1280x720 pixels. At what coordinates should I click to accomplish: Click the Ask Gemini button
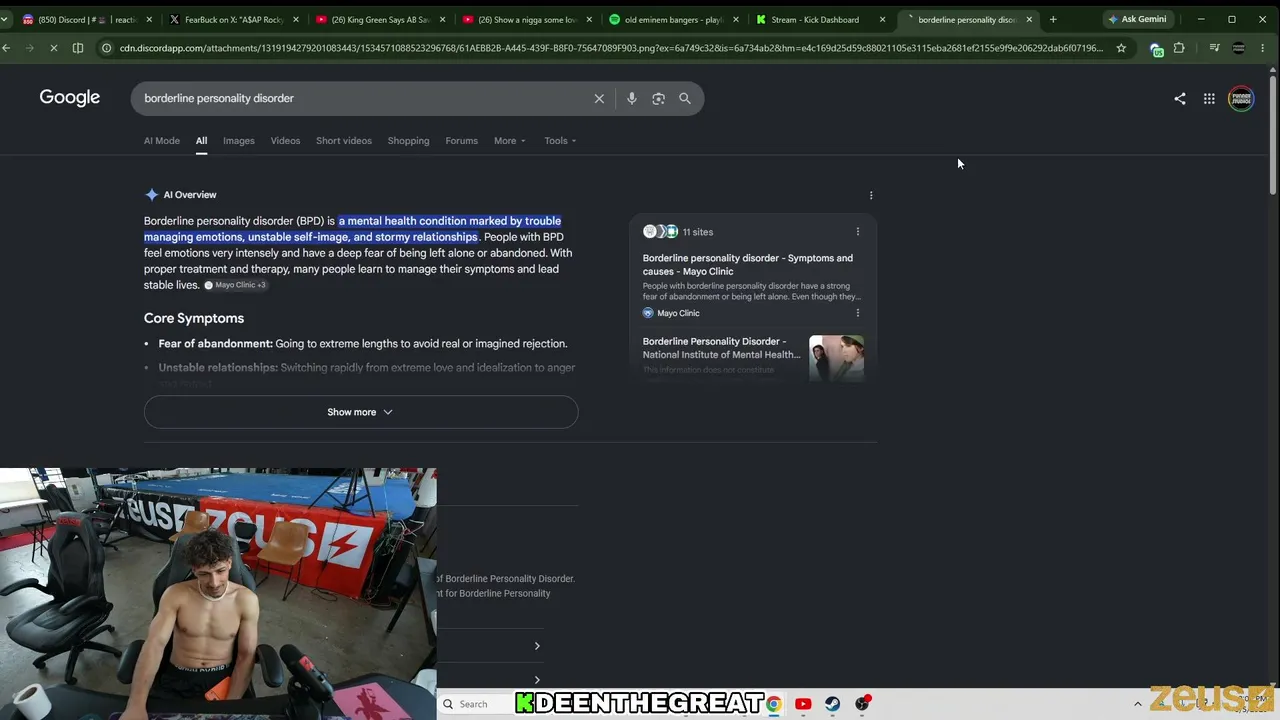(1137, 19)
